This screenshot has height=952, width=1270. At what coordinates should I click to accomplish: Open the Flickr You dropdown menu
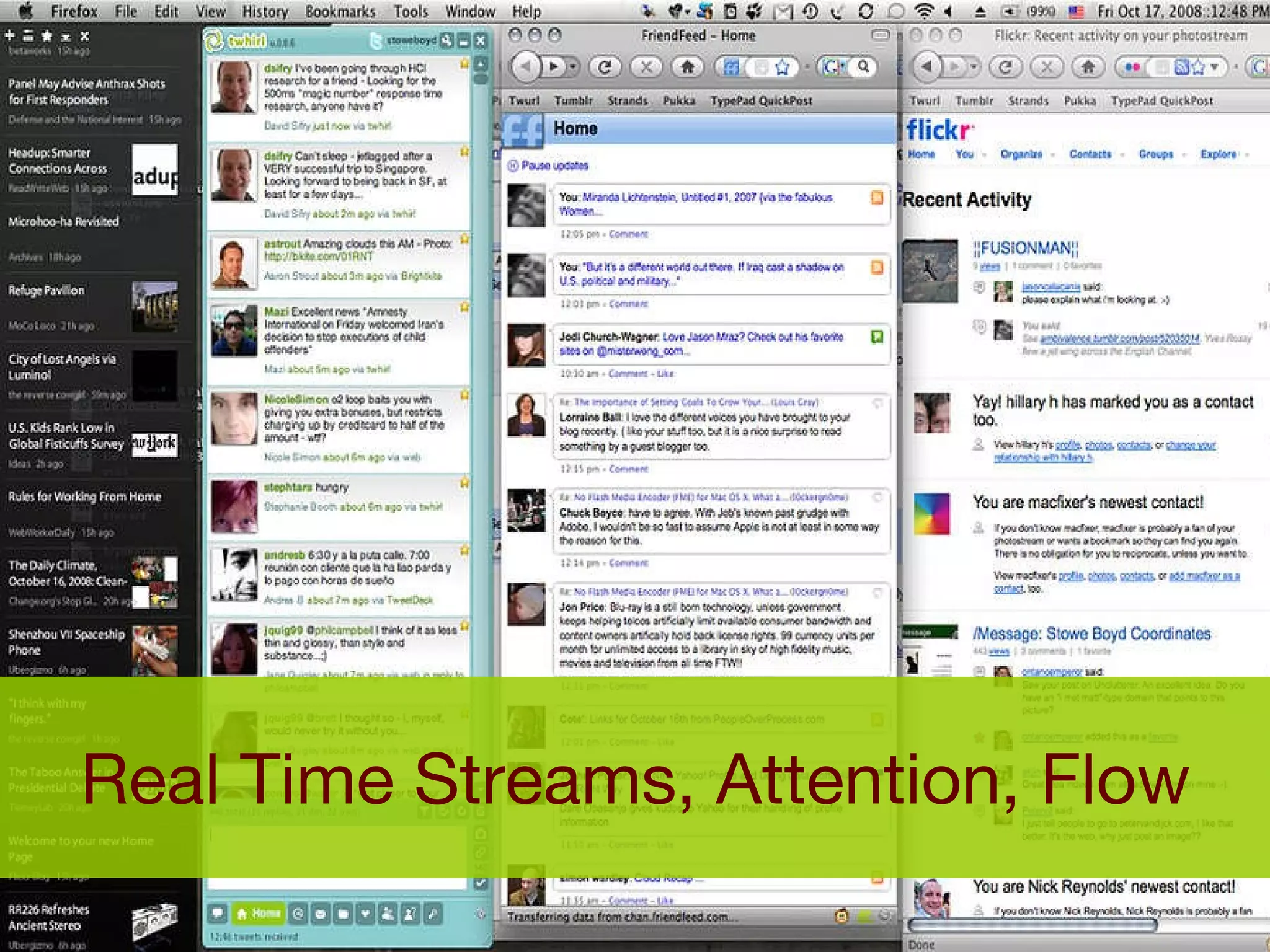970,154
